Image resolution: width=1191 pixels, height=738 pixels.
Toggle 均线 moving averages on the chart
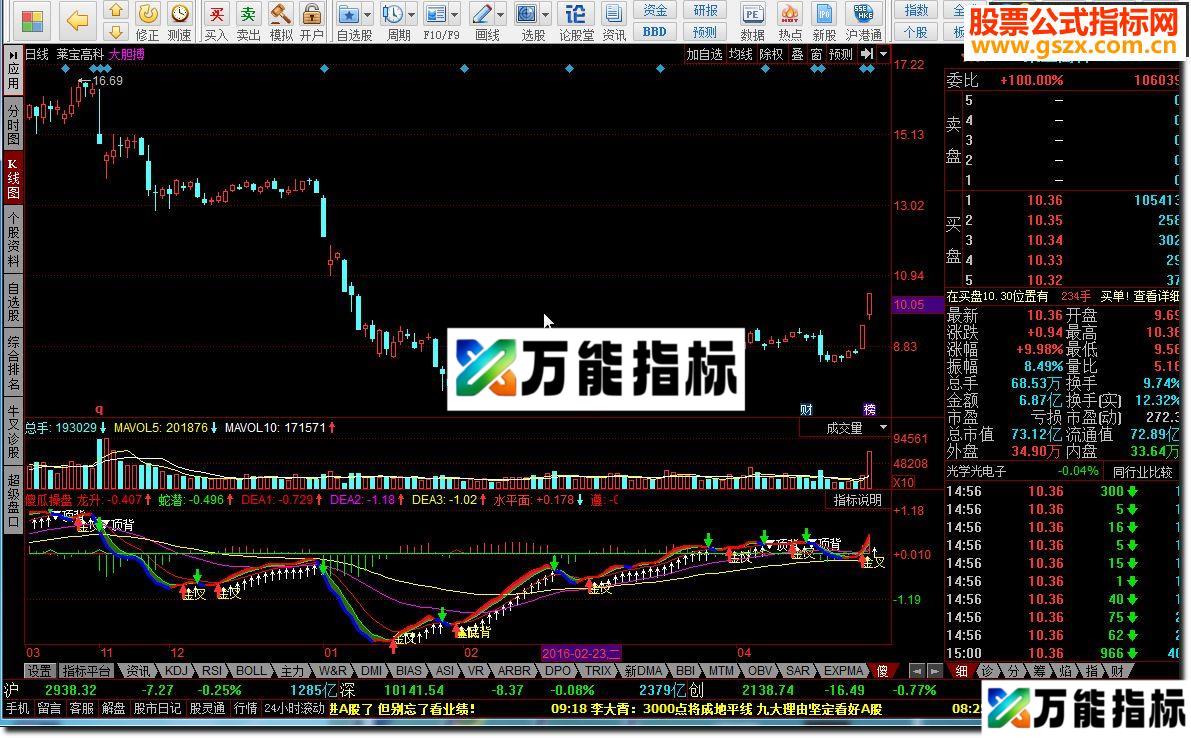(743, 55)
